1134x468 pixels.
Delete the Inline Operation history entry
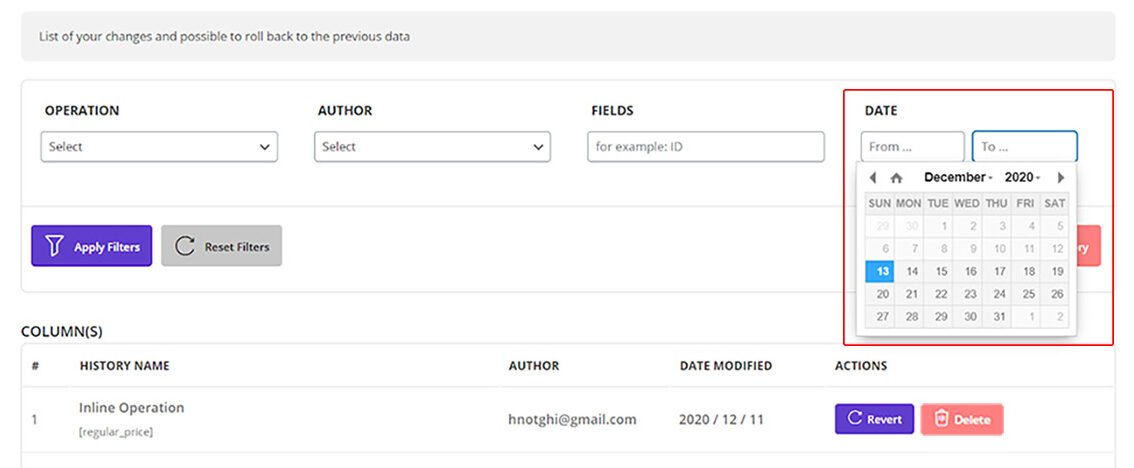click(961, 419)
